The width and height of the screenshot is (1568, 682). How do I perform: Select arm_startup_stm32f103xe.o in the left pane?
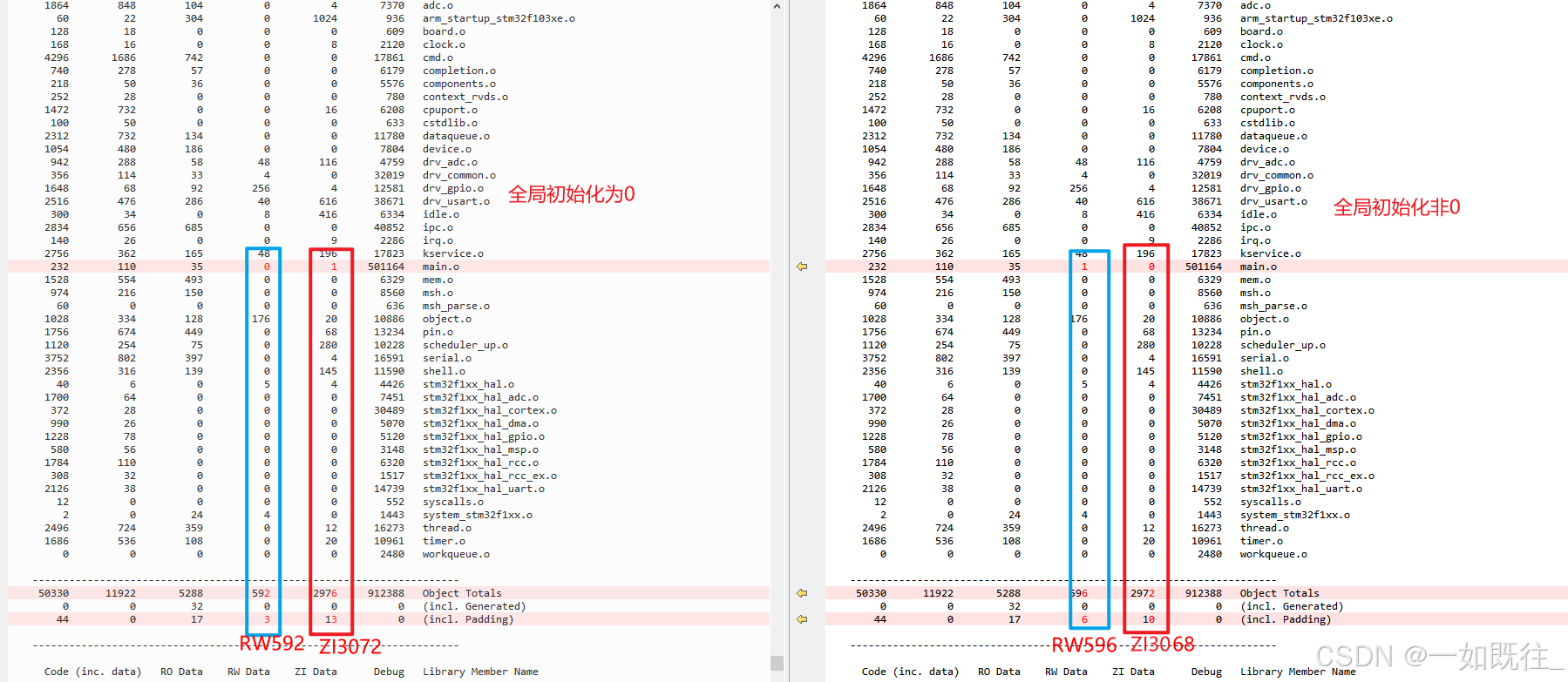499,18
